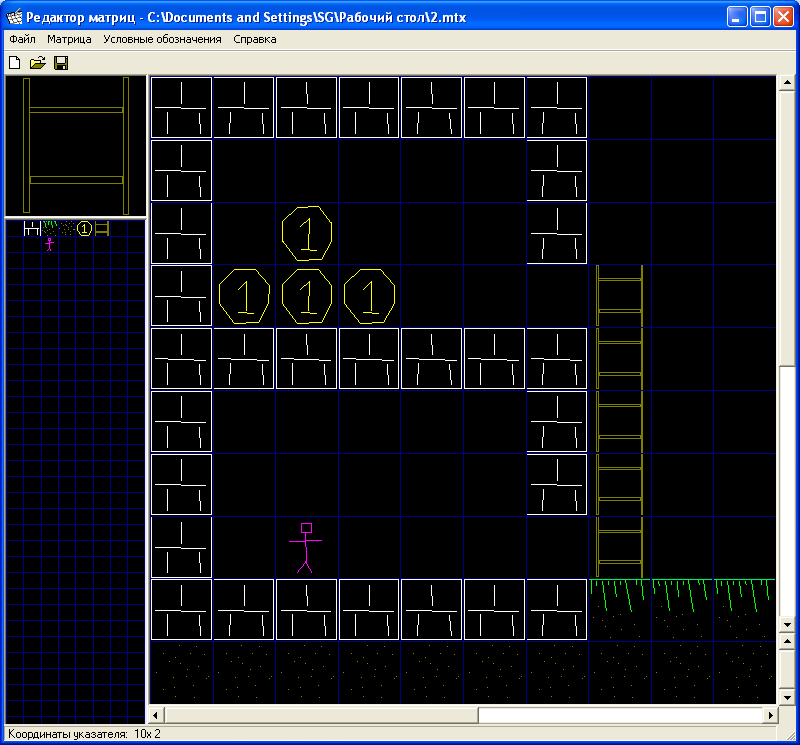The width and height of the screenshot is (800, 745).
Task: Click the status text Координаты указателя: 10x 2
Action: tap(84, 734)
